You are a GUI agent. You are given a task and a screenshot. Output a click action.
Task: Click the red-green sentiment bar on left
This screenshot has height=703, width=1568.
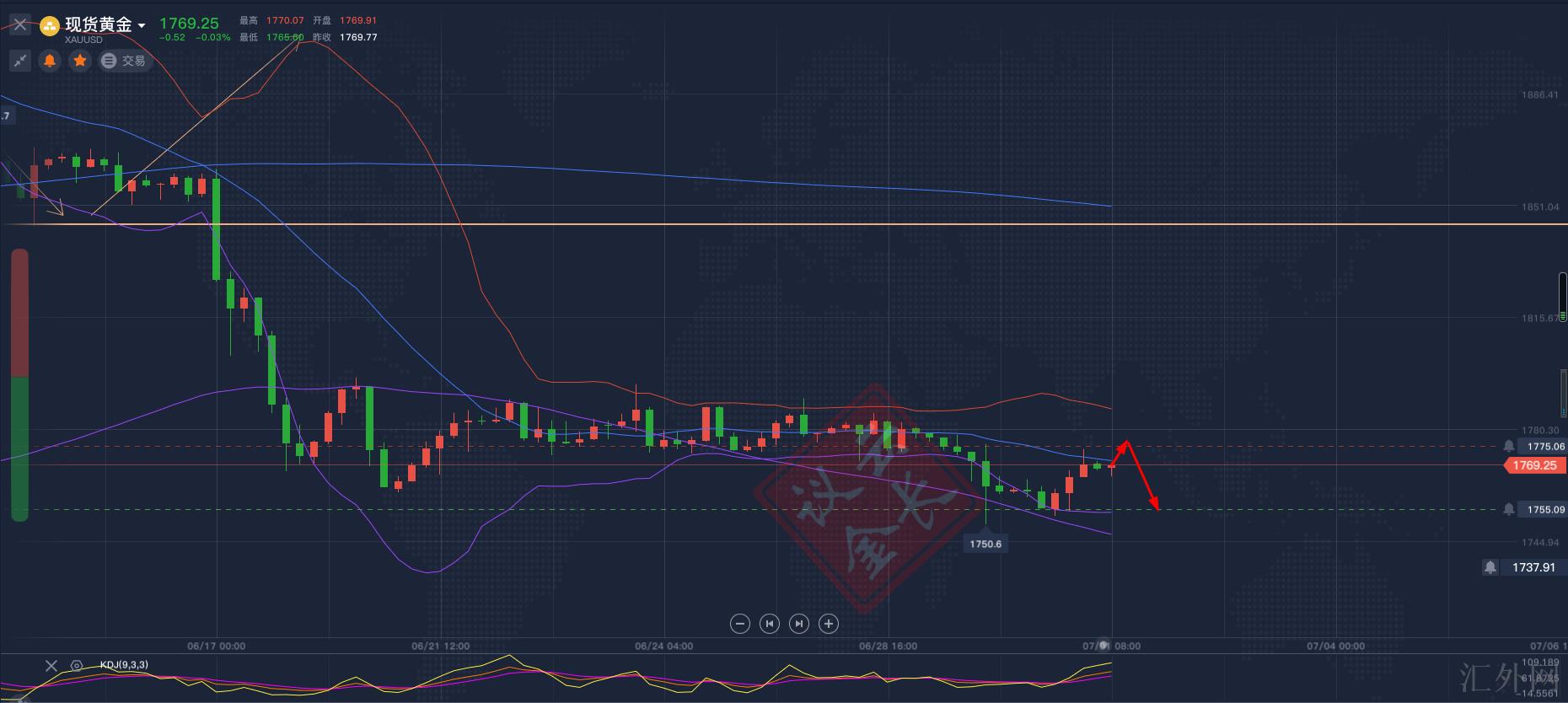[19, 384]
